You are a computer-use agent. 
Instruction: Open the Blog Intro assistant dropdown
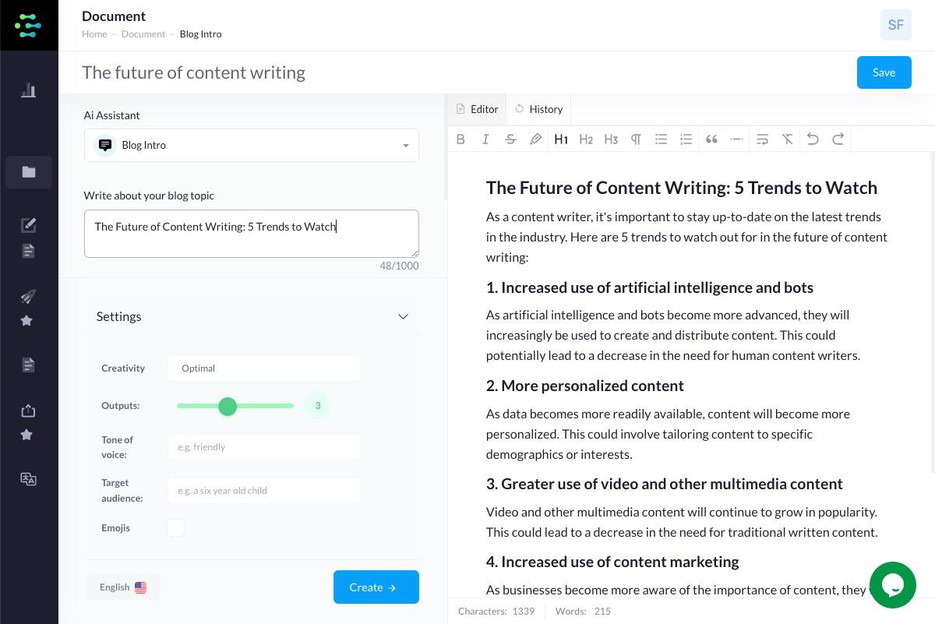point(251,145)
